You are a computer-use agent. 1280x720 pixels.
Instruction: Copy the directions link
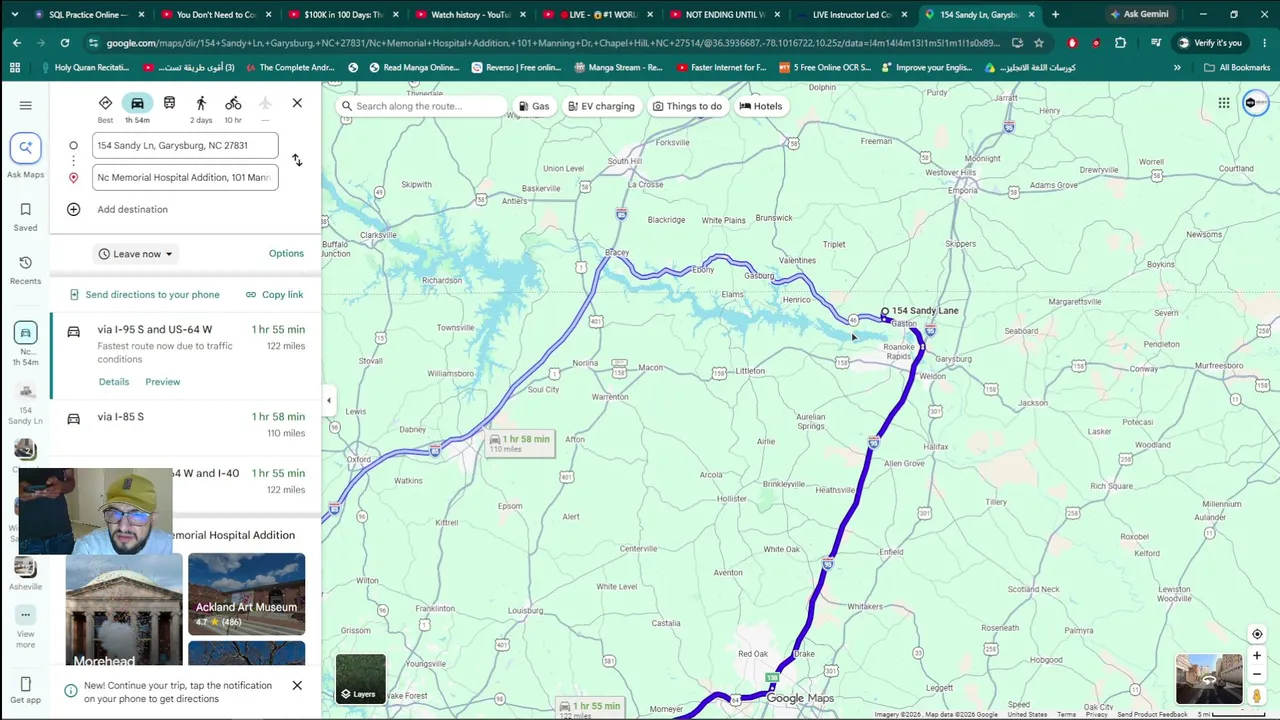274,294
